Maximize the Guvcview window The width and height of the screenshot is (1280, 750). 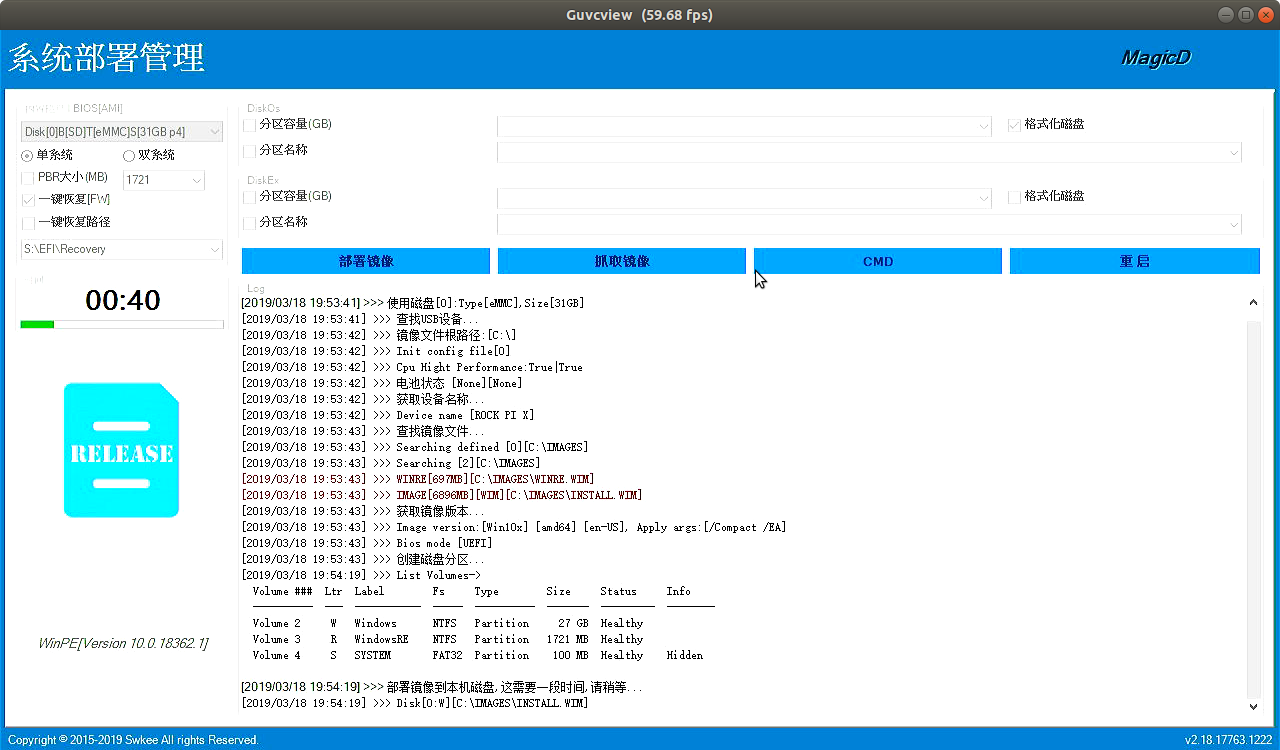pos(1245,15)
